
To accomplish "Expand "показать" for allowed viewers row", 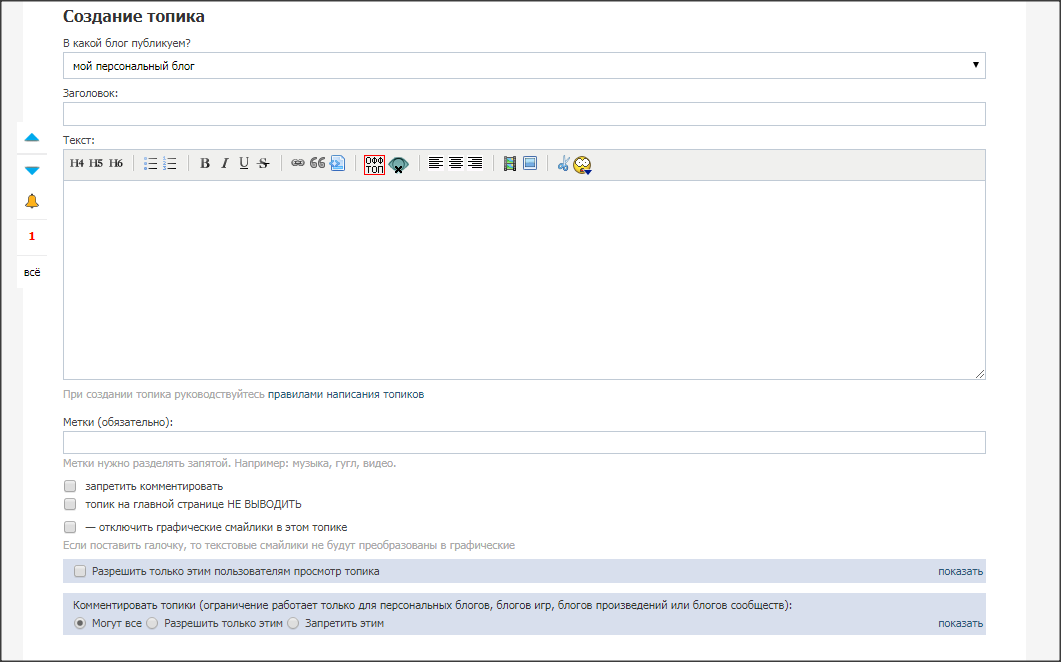I will [x=960, y=572].
